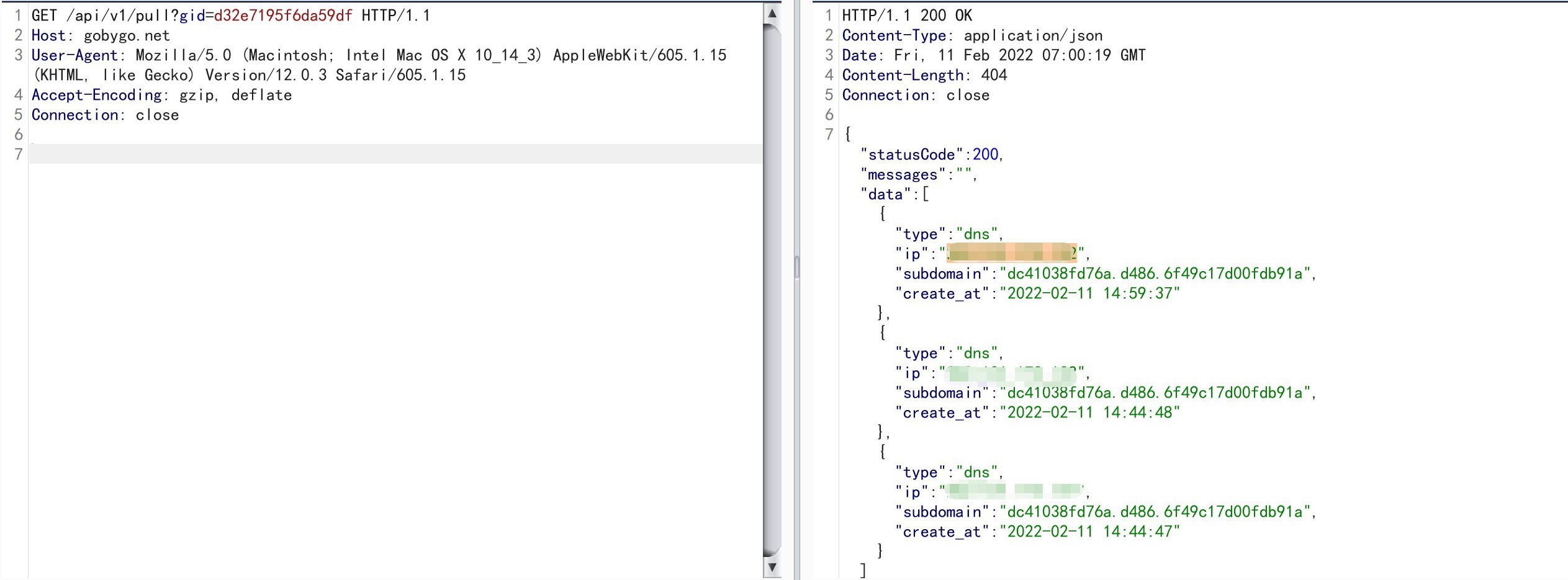Click the Content-Length 404 response header

point(924,75)
